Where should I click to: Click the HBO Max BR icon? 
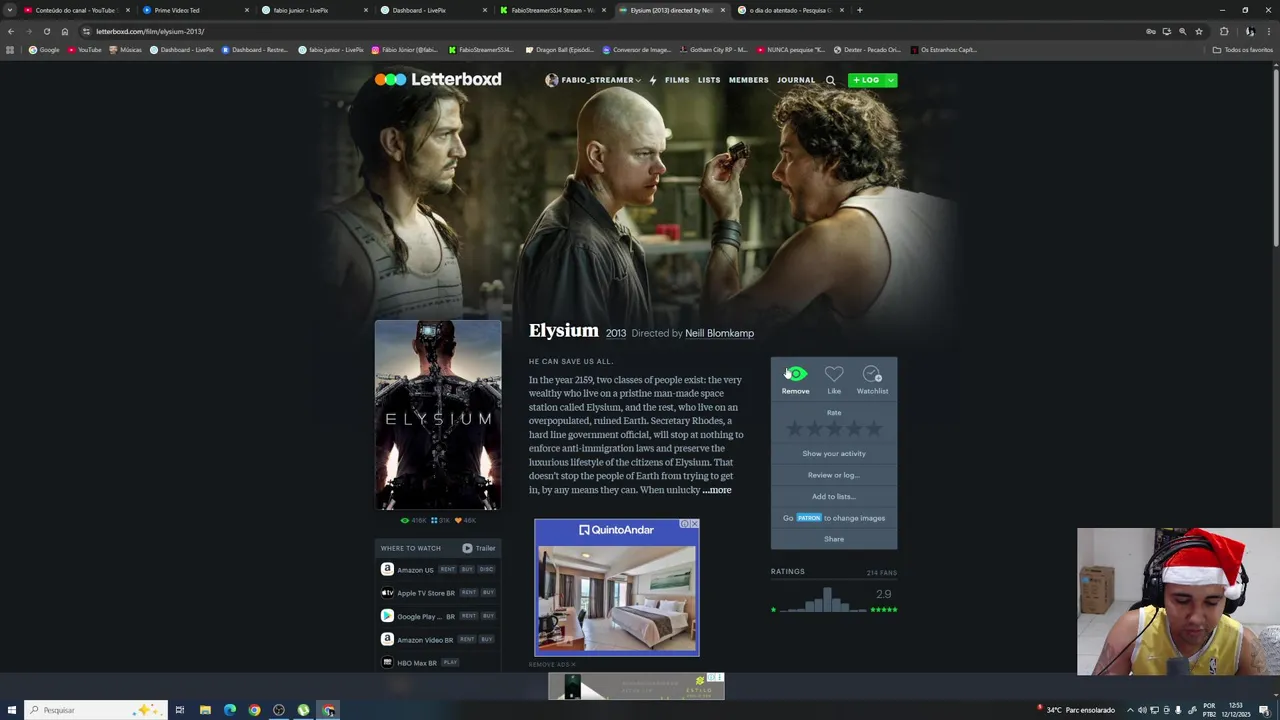point(387,662)
